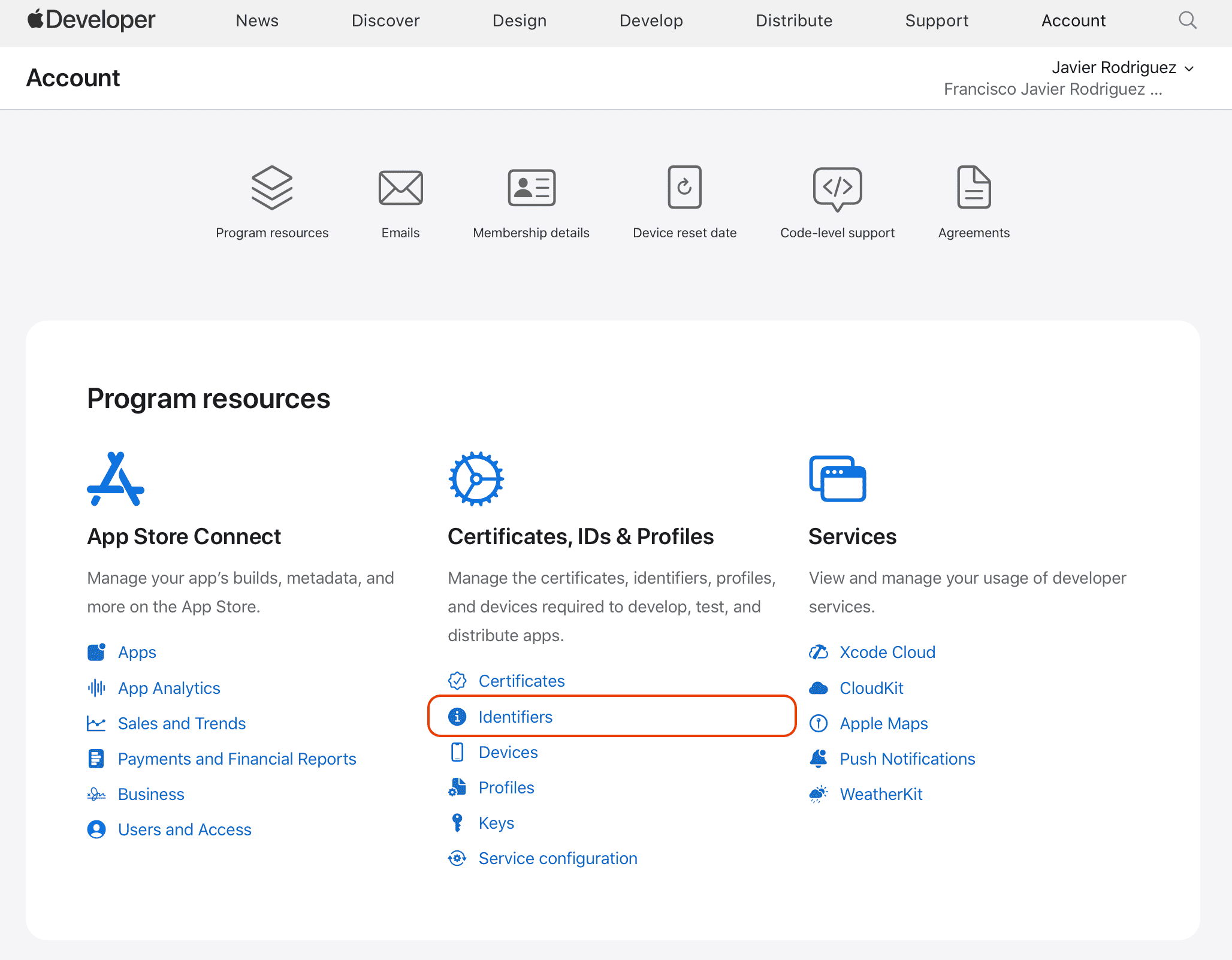Open the Identifiers link
This screenshot has width=1232, height=960.
[515, 717]
